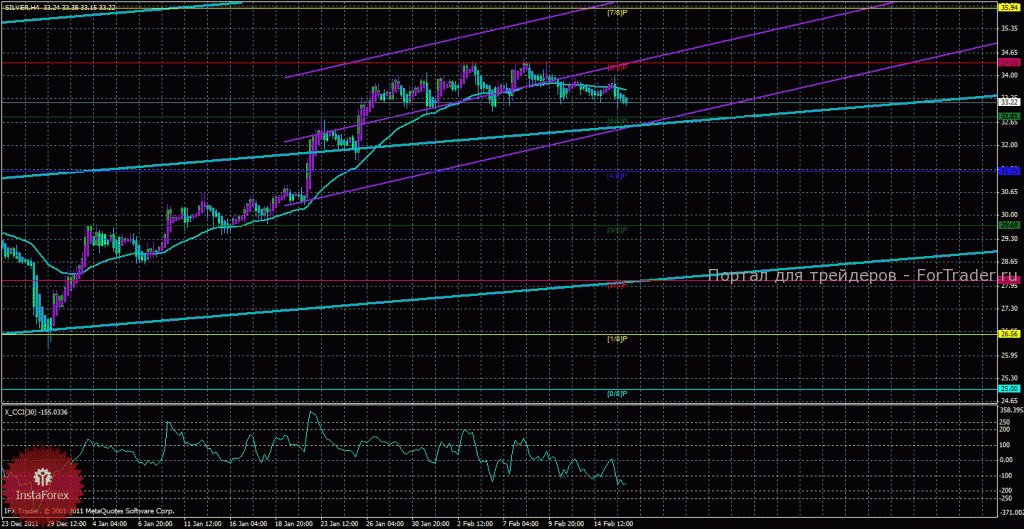Select the [4/8]P blue level label
This screenshot has width=1024, height=529.
click(617, 176)
